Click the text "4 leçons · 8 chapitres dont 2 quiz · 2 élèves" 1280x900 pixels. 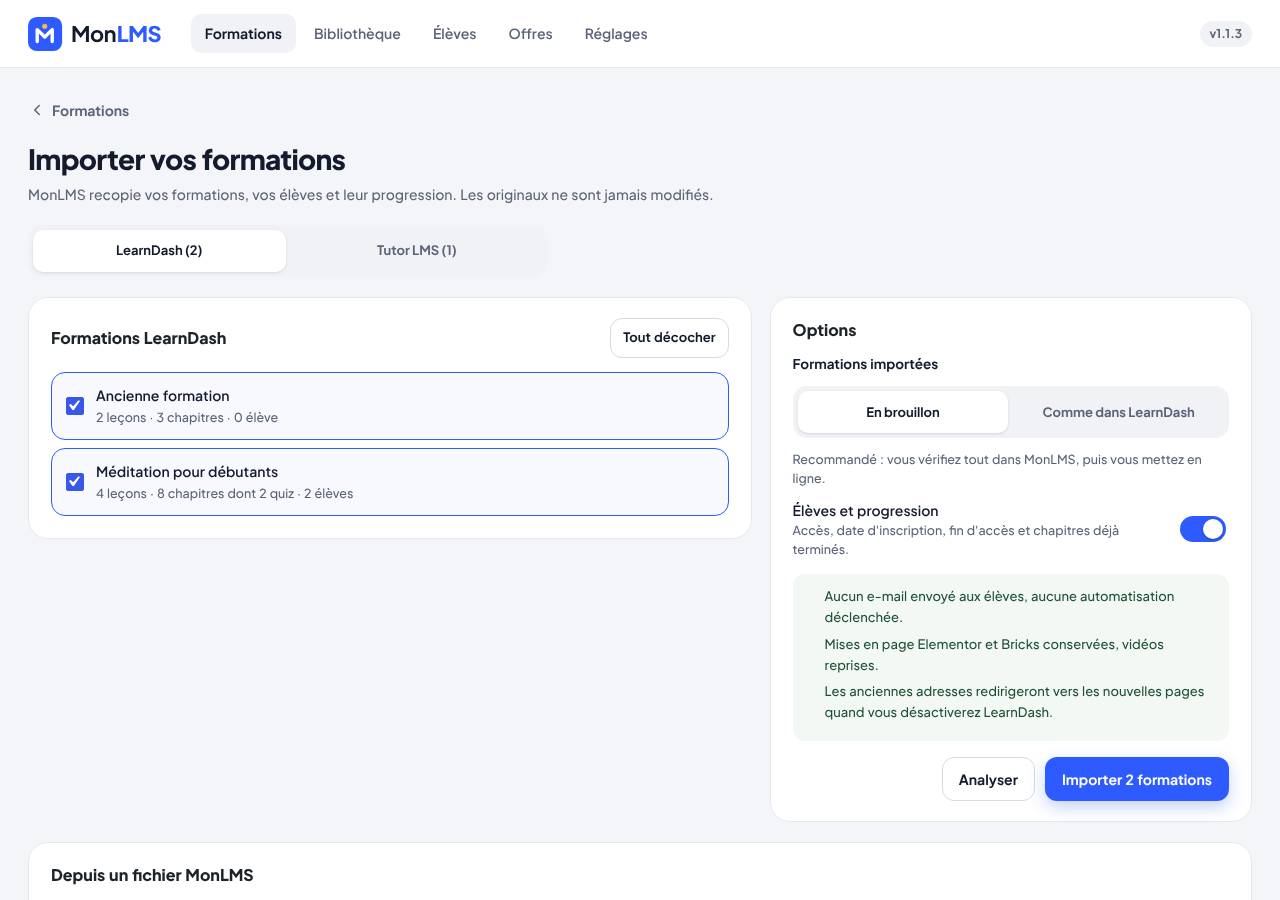(x=225, y=494)
